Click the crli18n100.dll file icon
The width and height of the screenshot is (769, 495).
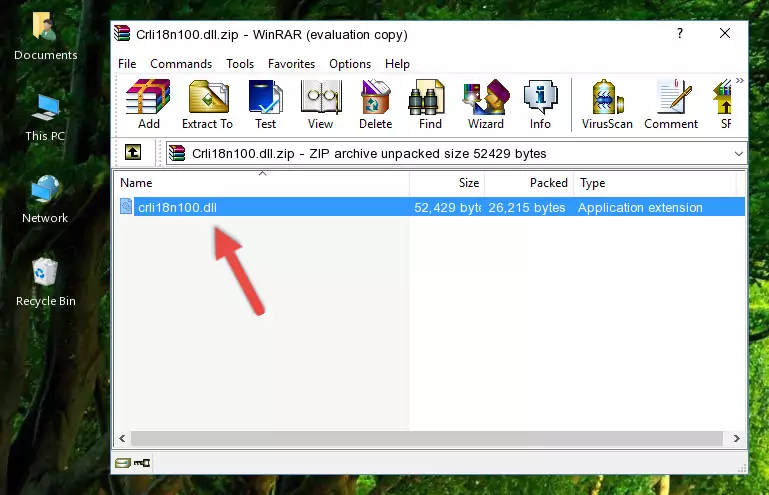[126, 207]
